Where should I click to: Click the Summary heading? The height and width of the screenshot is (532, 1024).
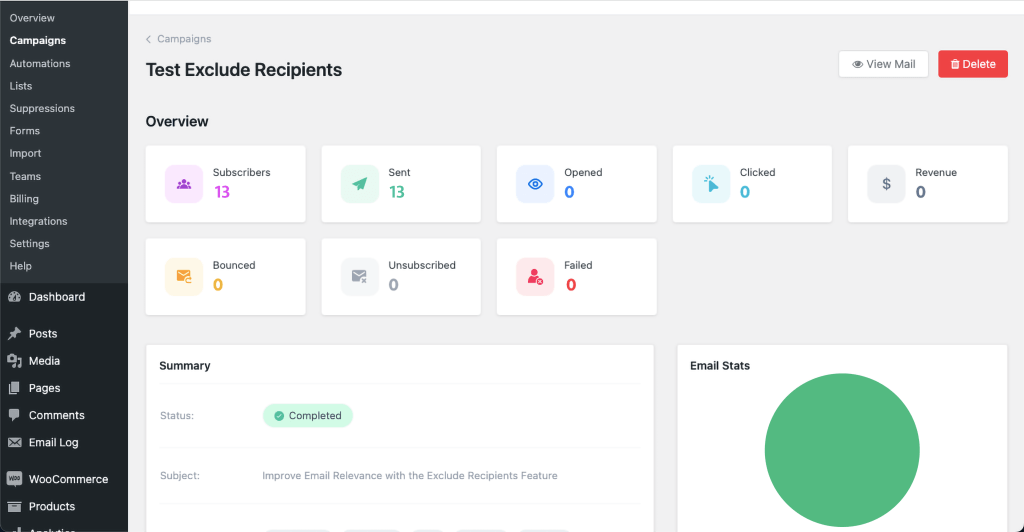185,366
